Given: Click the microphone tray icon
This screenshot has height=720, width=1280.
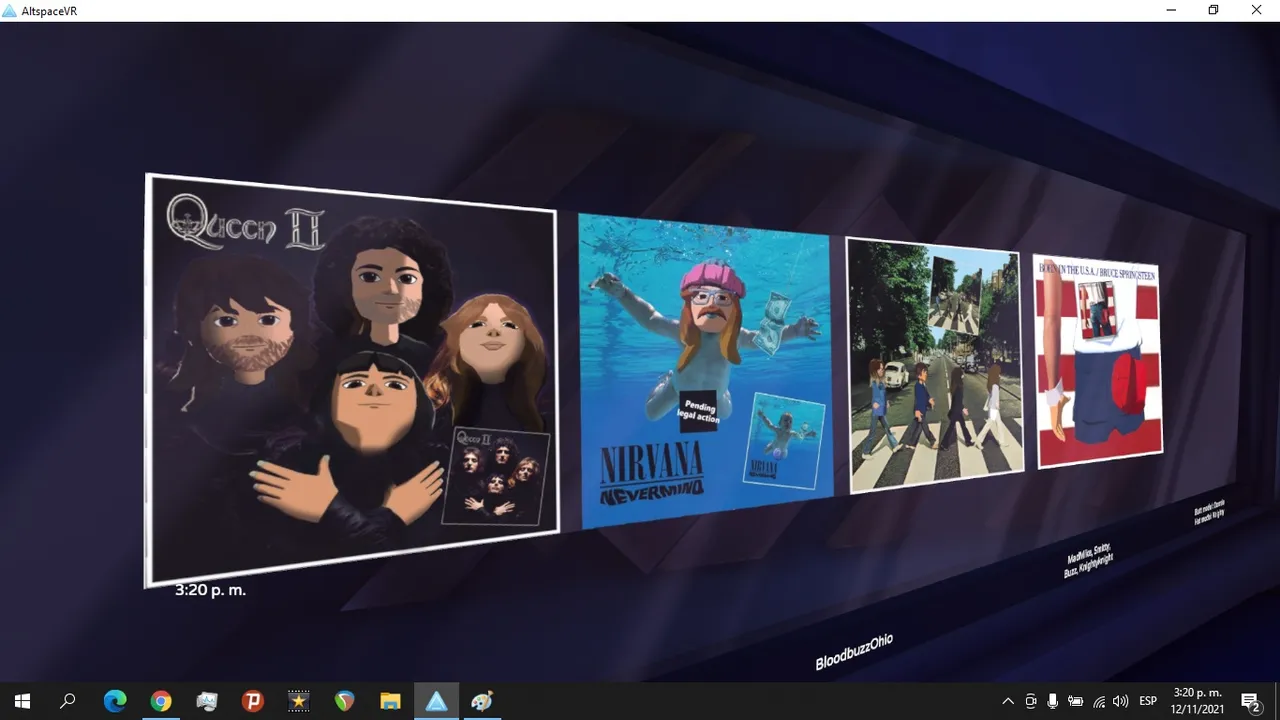Looking at the screenshot, I should pos(1053,701).
